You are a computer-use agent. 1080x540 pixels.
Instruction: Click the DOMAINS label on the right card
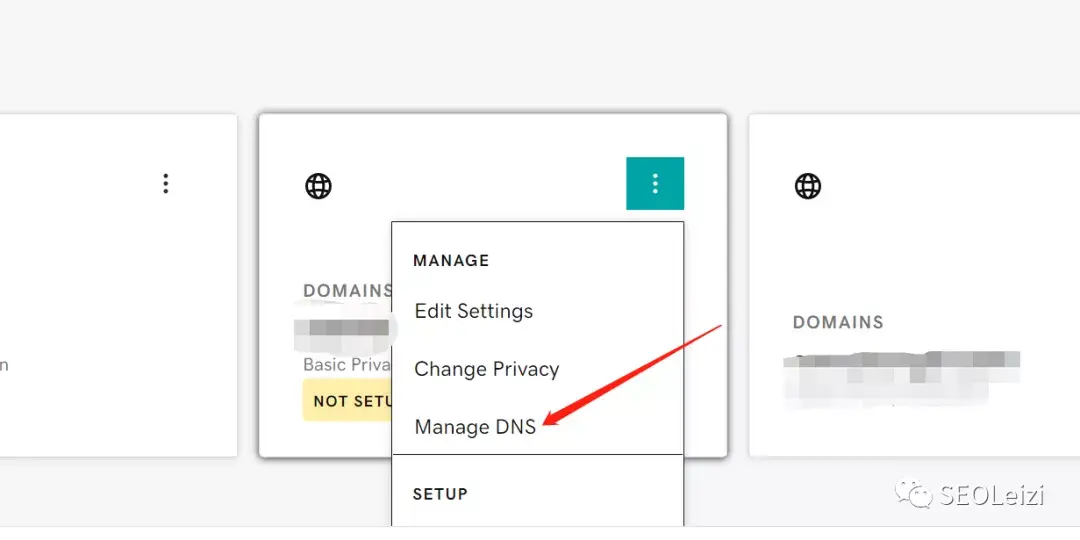pos(838,323)
